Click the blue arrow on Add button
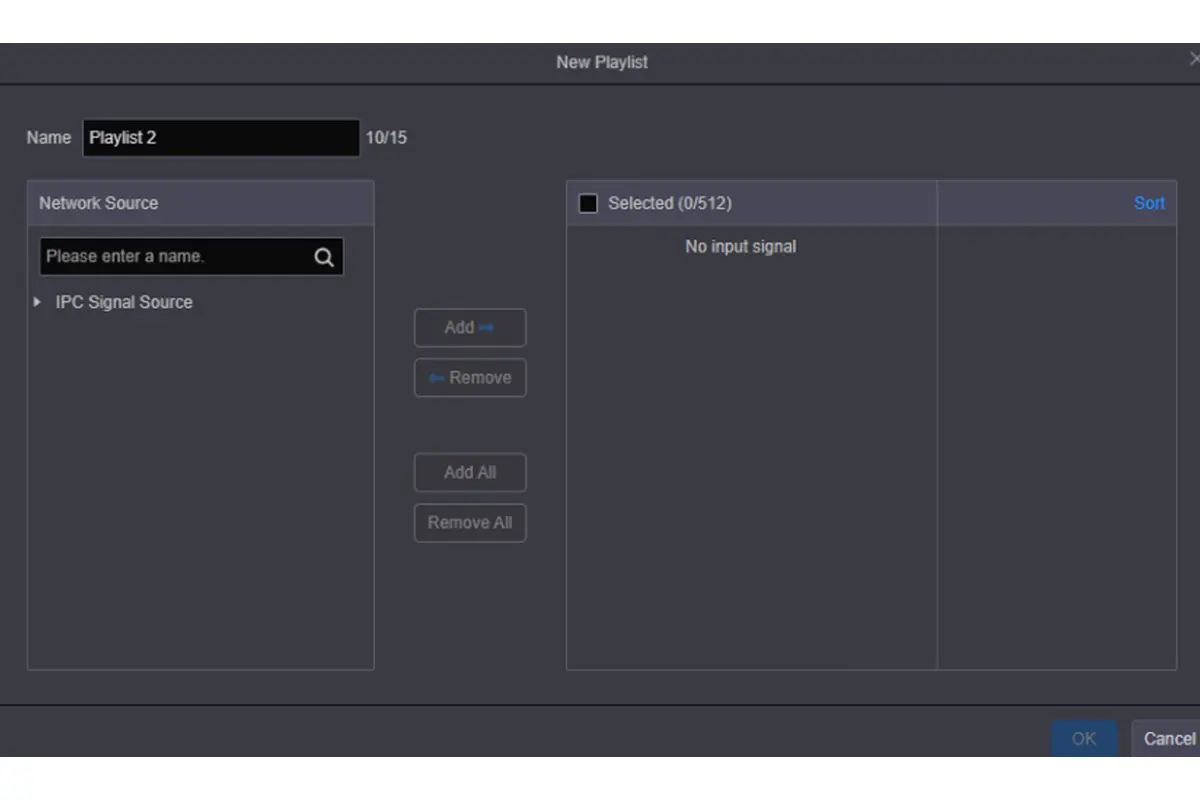The width and height of the screenshot is (1200, 800). pyautogui.click(x=487, y=328)
